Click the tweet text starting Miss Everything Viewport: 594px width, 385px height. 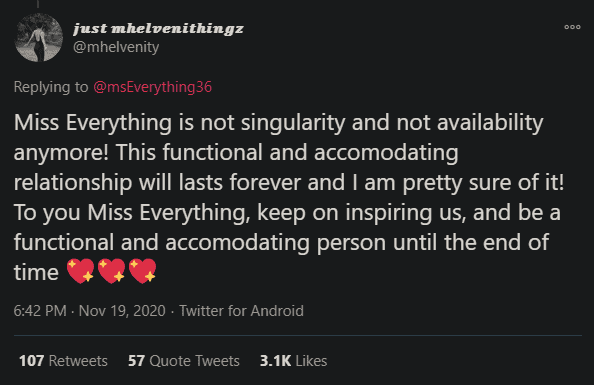tap(289, 197)
